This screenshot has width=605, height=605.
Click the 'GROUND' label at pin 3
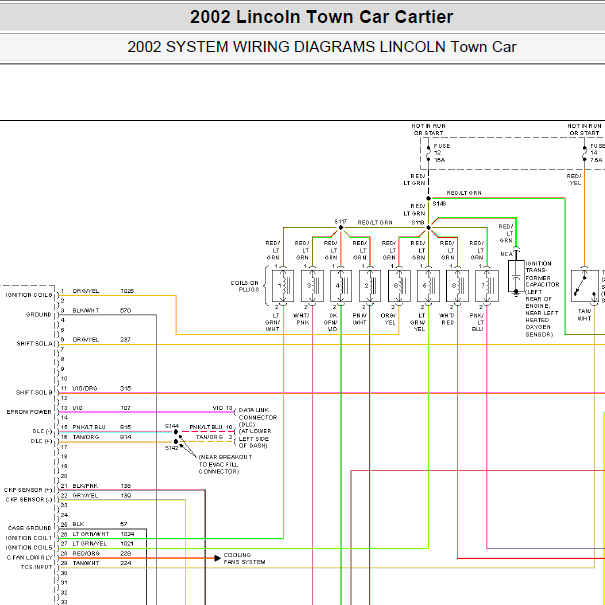[x=39, y=314]
